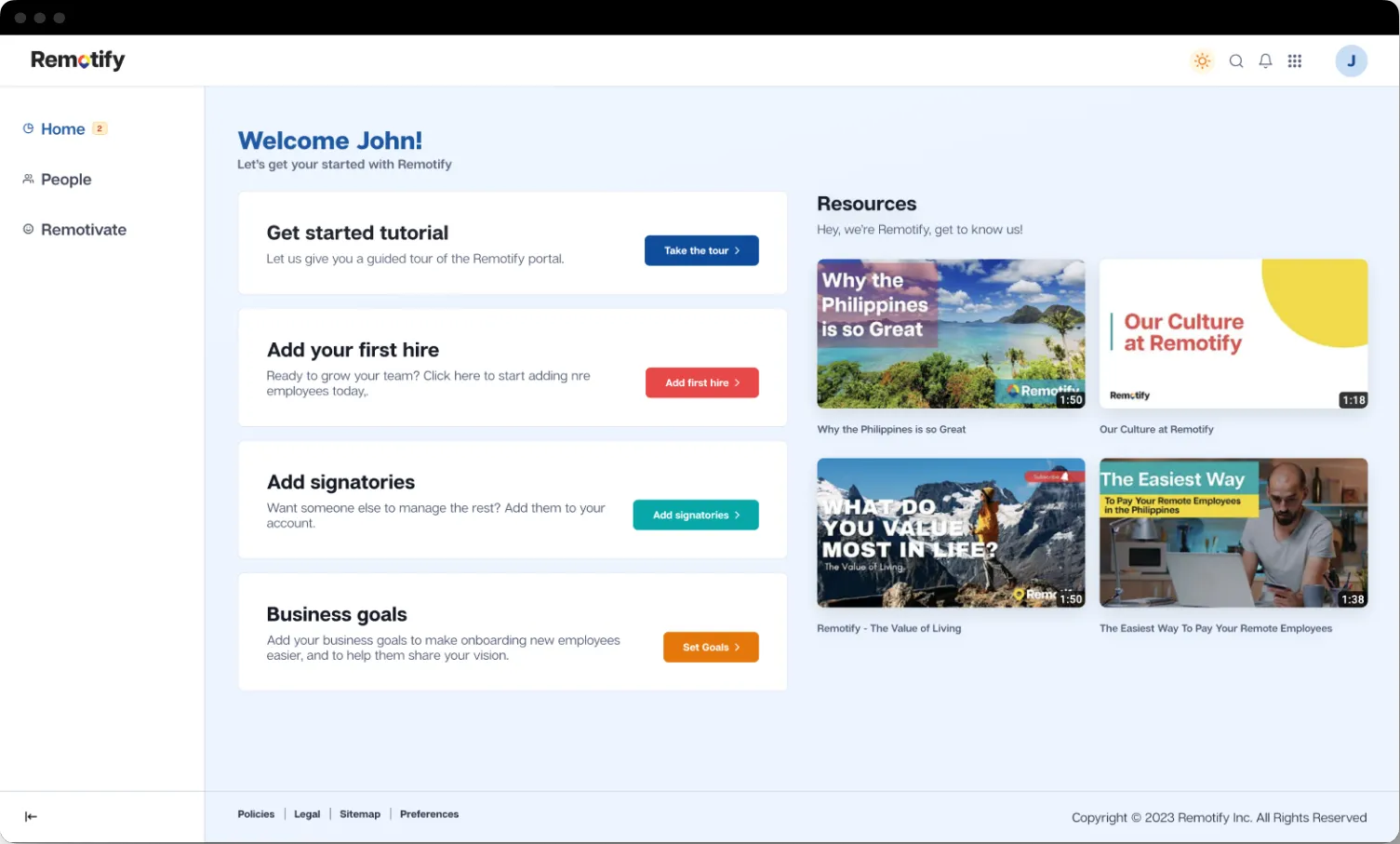Open the user avatar J profile
Viewport: 1400px width, 844px height.
pyautogui.click(x=1351, y=61)
